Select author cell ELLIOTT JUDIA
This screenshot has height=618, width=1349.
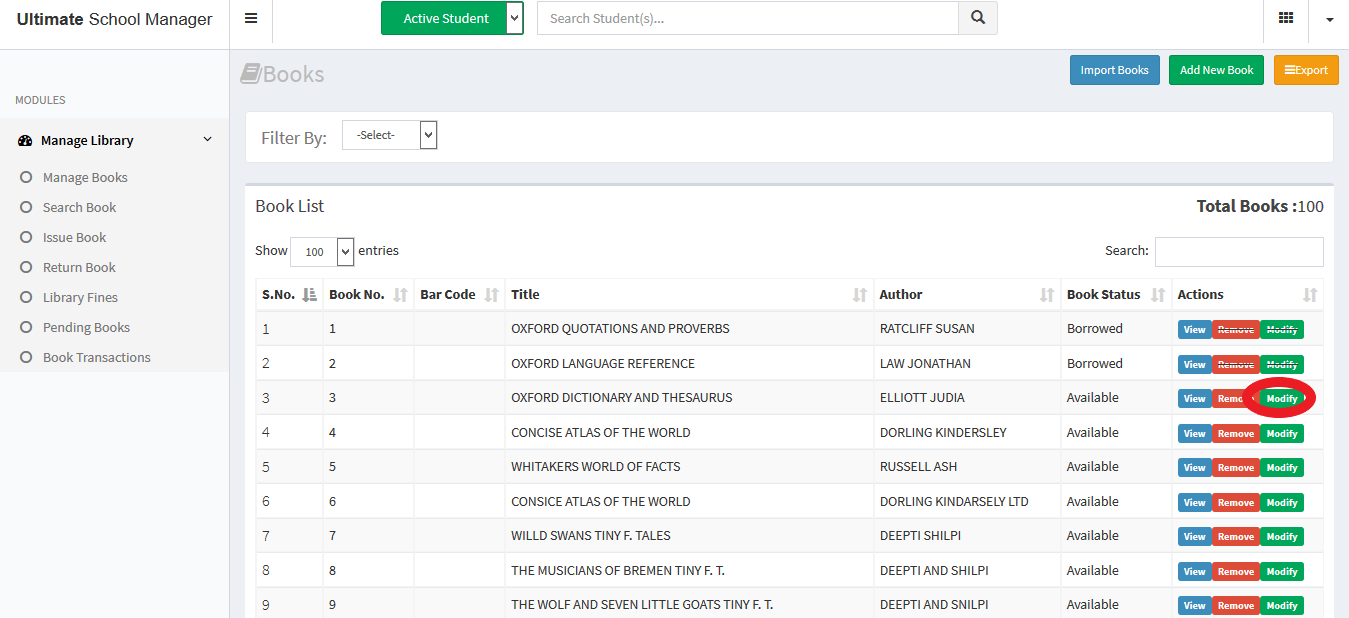pos(922,397)
